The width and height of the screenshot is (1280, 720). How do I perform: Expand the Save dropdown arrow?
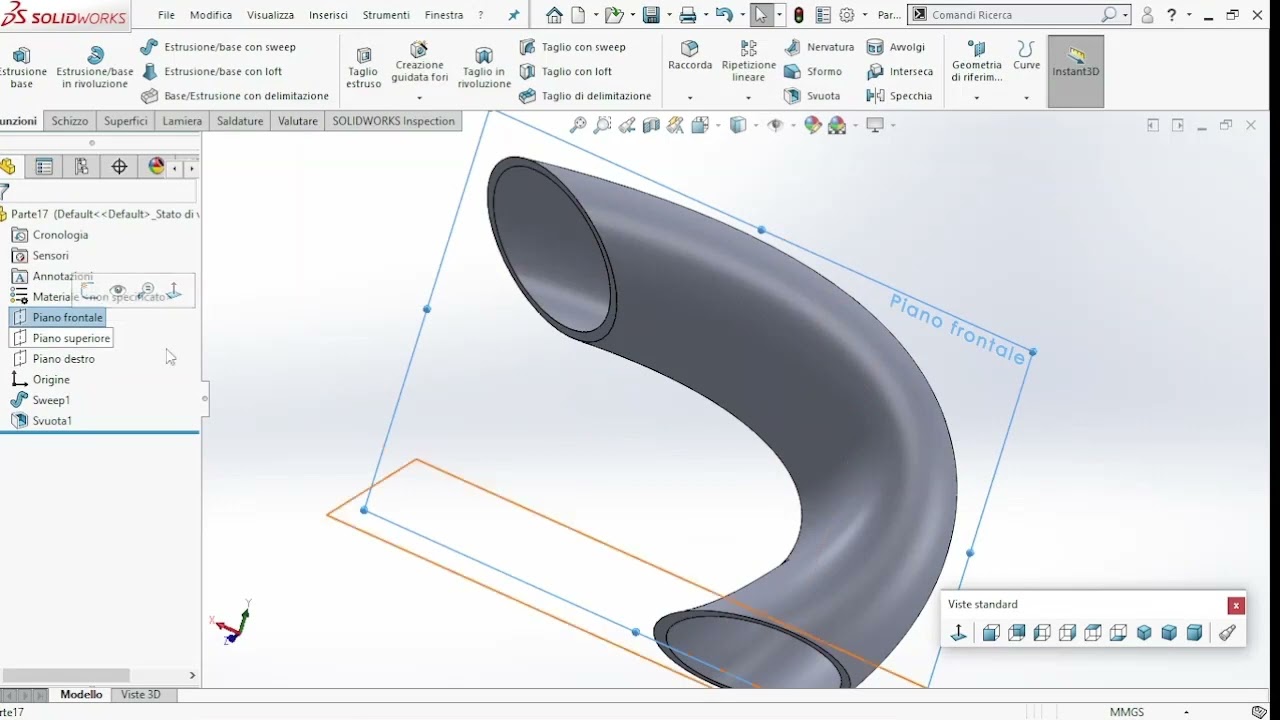[668, 15]
